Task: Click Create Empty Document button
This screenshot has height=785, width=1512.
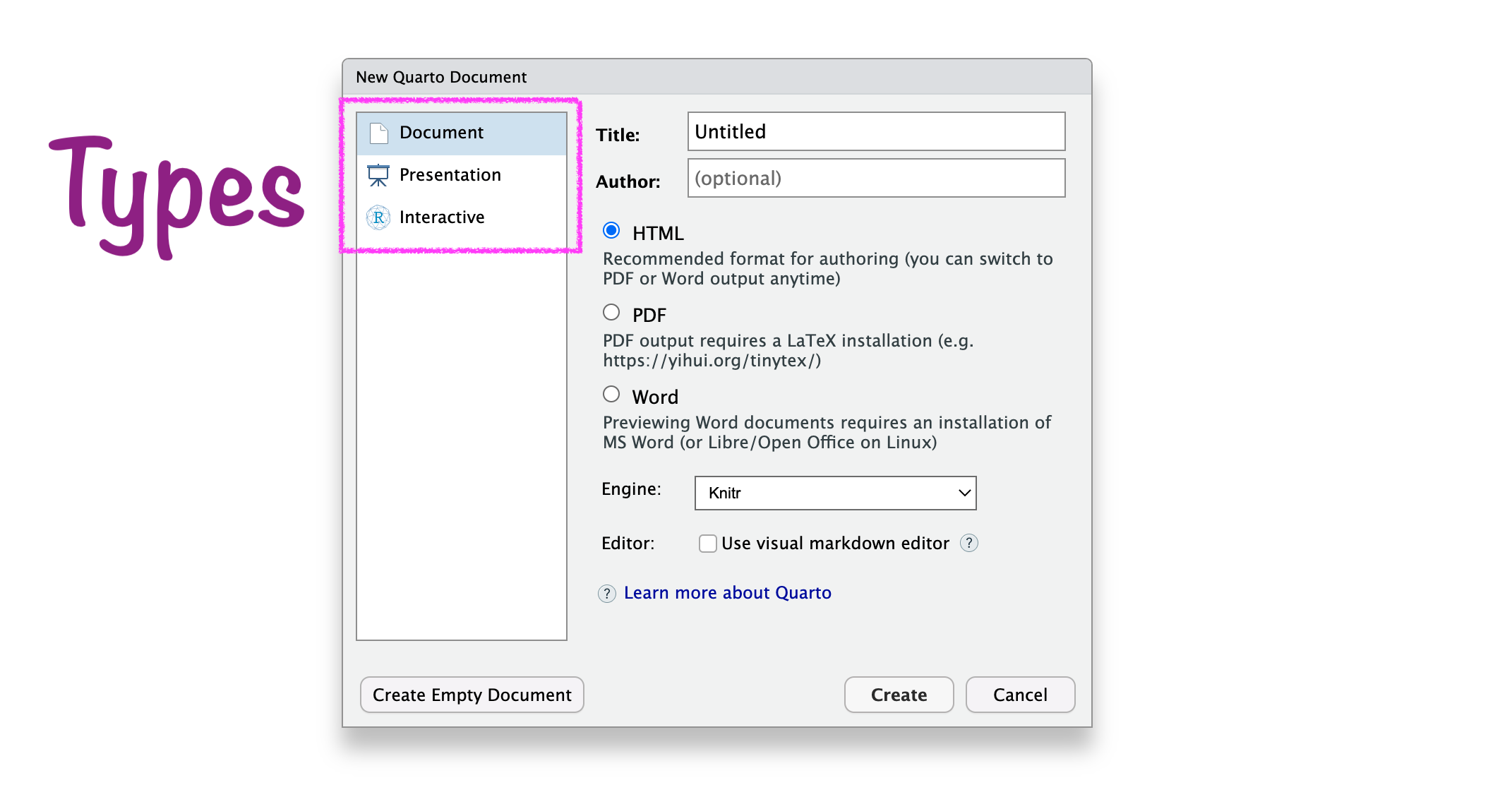Action: tap(472, 695)
